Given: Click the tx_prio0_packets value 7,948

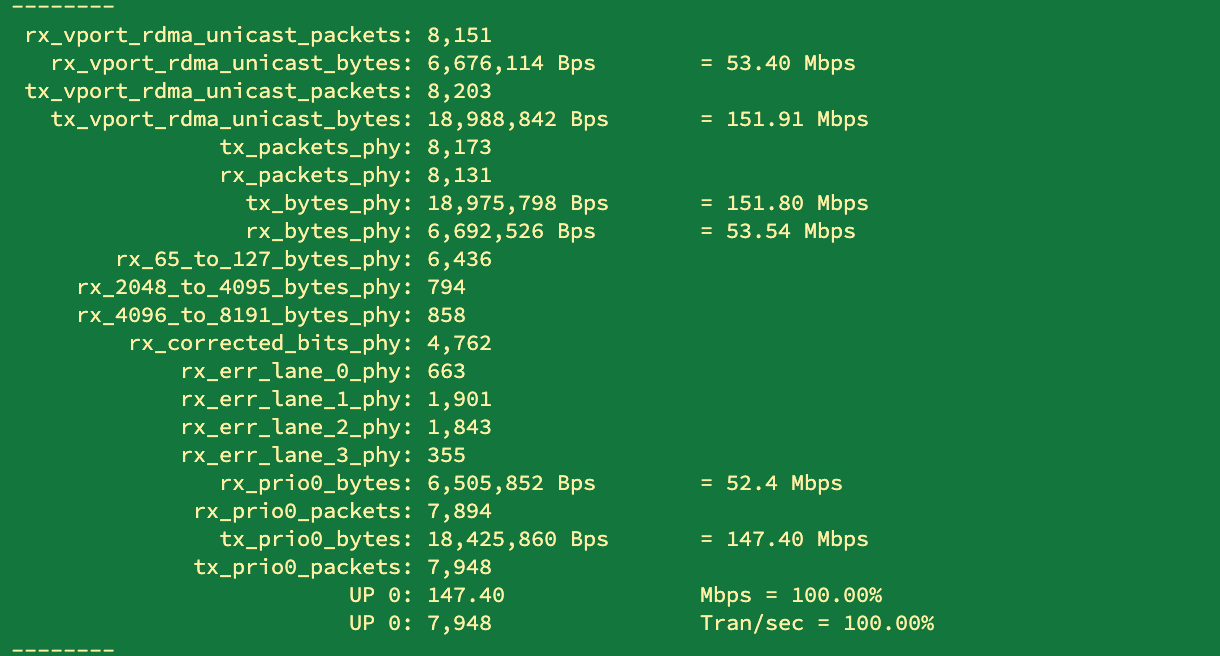Looking at the screenshot, I should (459, 568).
